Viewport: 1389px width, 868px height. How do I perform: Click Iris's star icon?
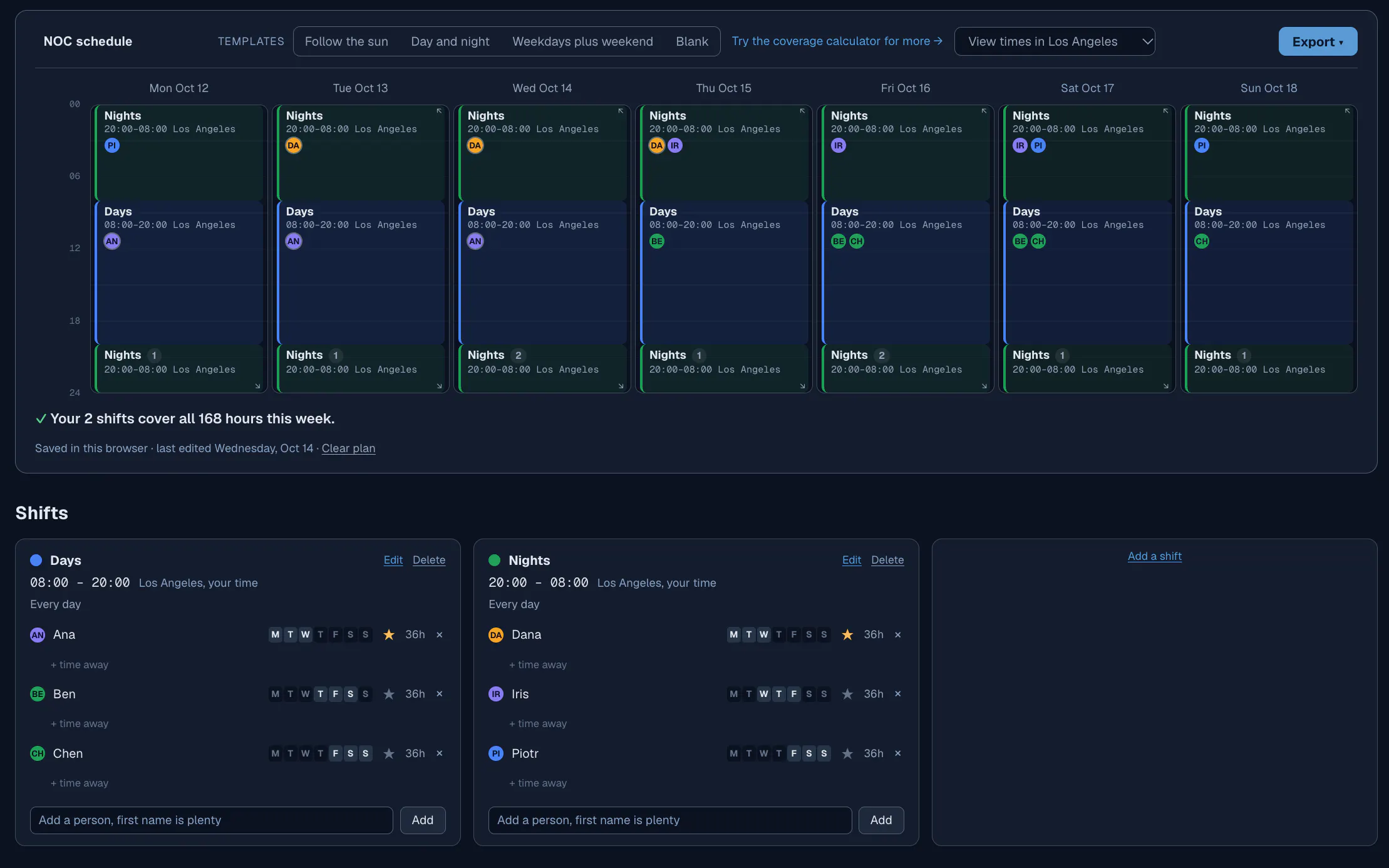847,694
